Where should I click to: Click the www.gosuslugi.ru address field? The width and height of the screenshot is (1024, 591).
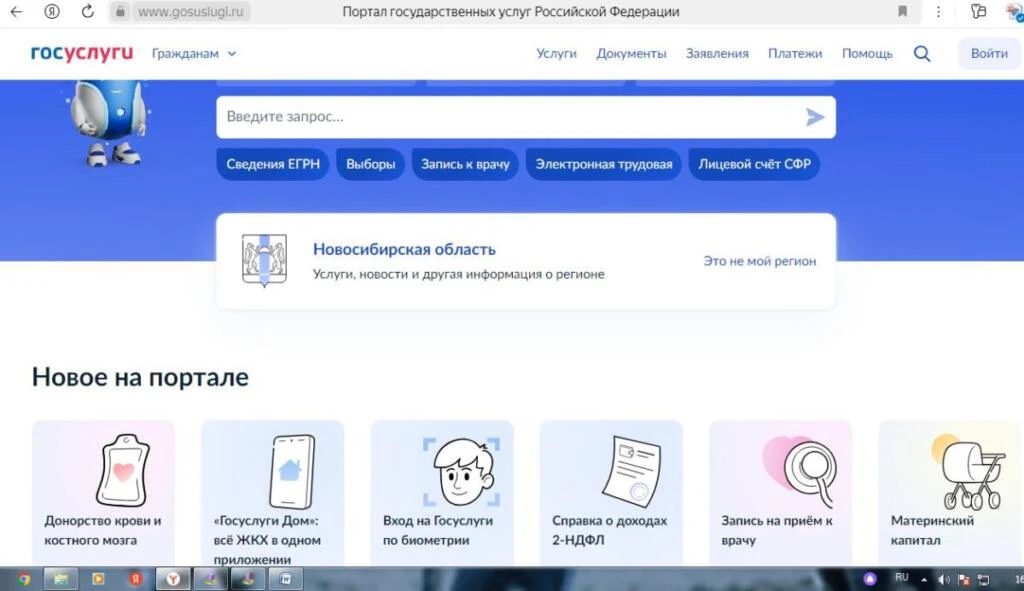tap(191, 12)
